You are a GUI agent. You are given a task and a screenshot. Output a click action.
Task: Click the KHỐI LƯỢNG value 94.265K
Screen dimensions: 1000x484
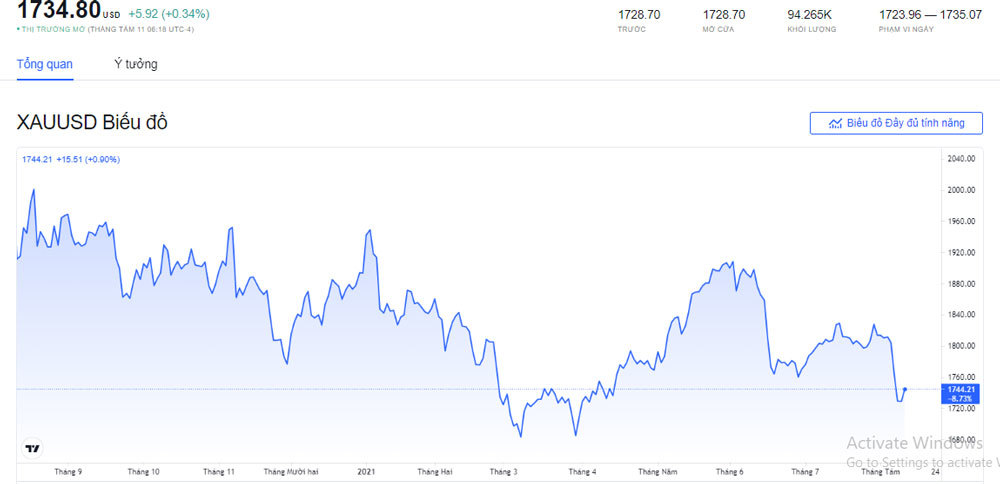pos(809,15)
